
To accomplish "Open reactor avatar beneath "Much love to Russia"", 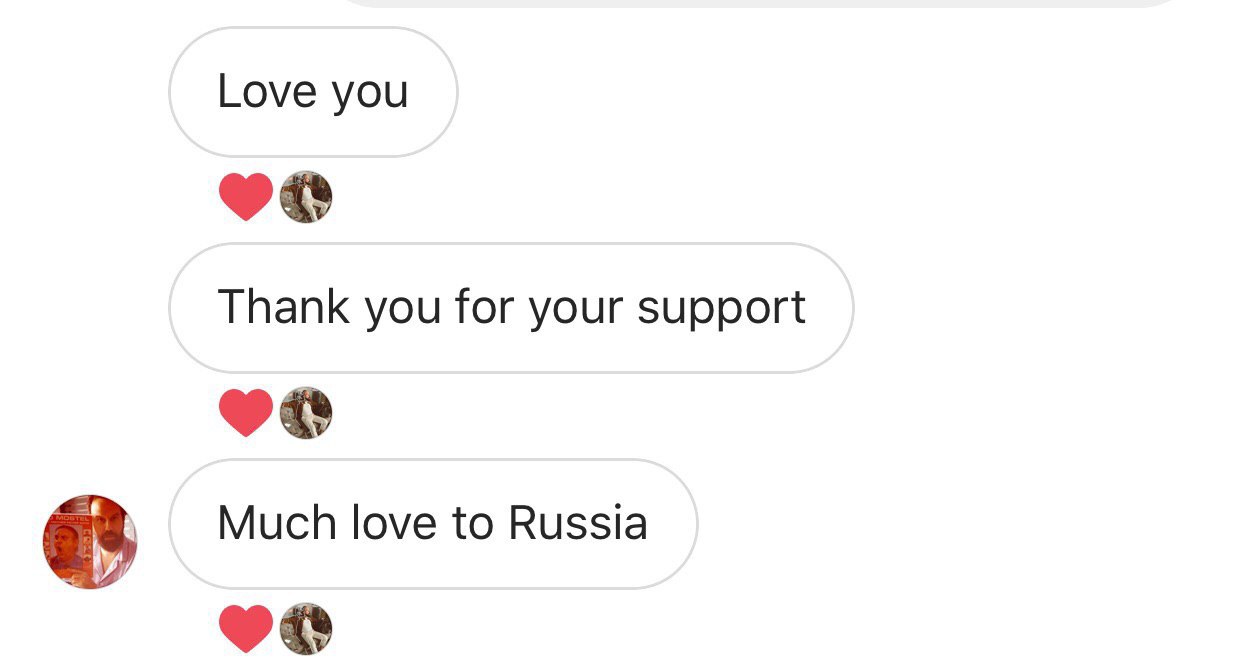I will tap(306, 629).
